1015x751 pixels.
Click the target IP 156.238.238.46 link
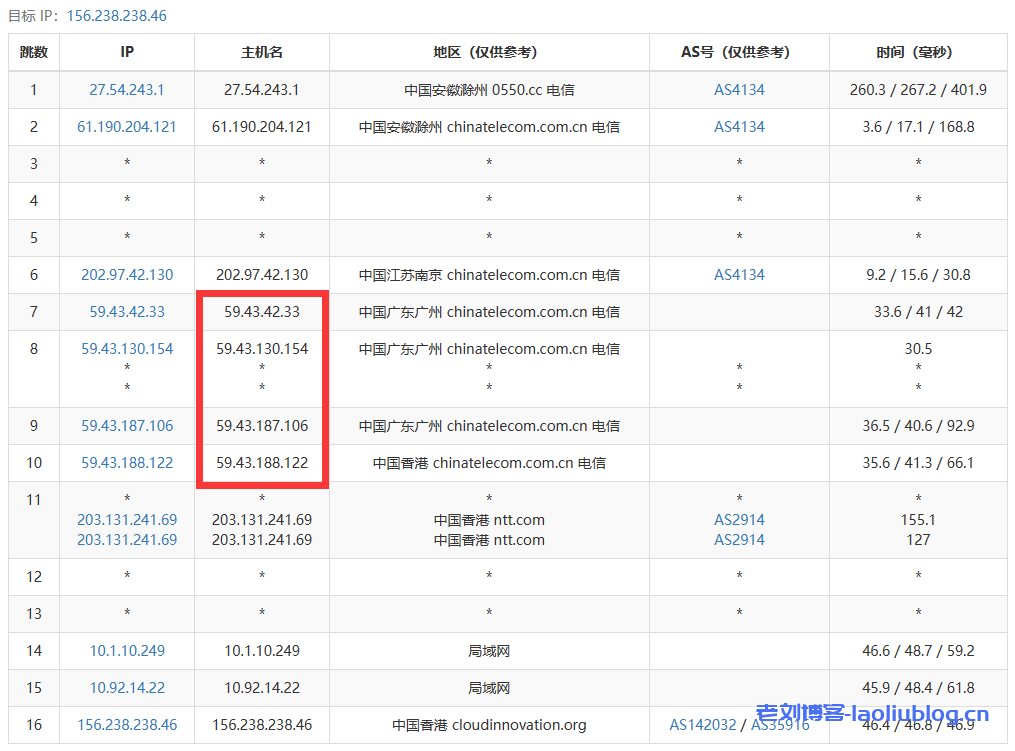126,725
